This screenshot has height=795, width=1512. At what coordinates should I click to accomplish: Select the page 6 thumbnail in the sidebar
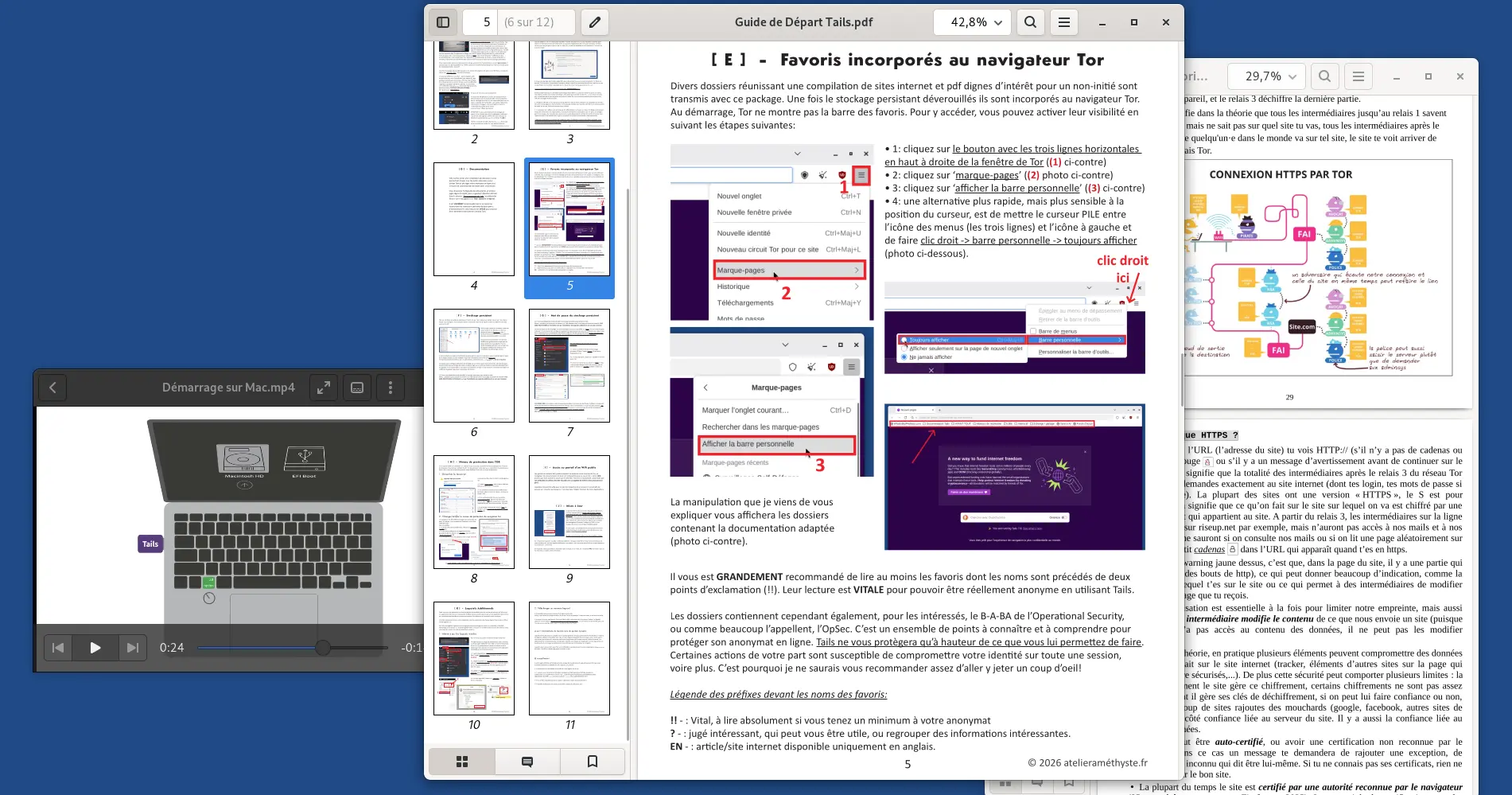[x=474, y=365]
